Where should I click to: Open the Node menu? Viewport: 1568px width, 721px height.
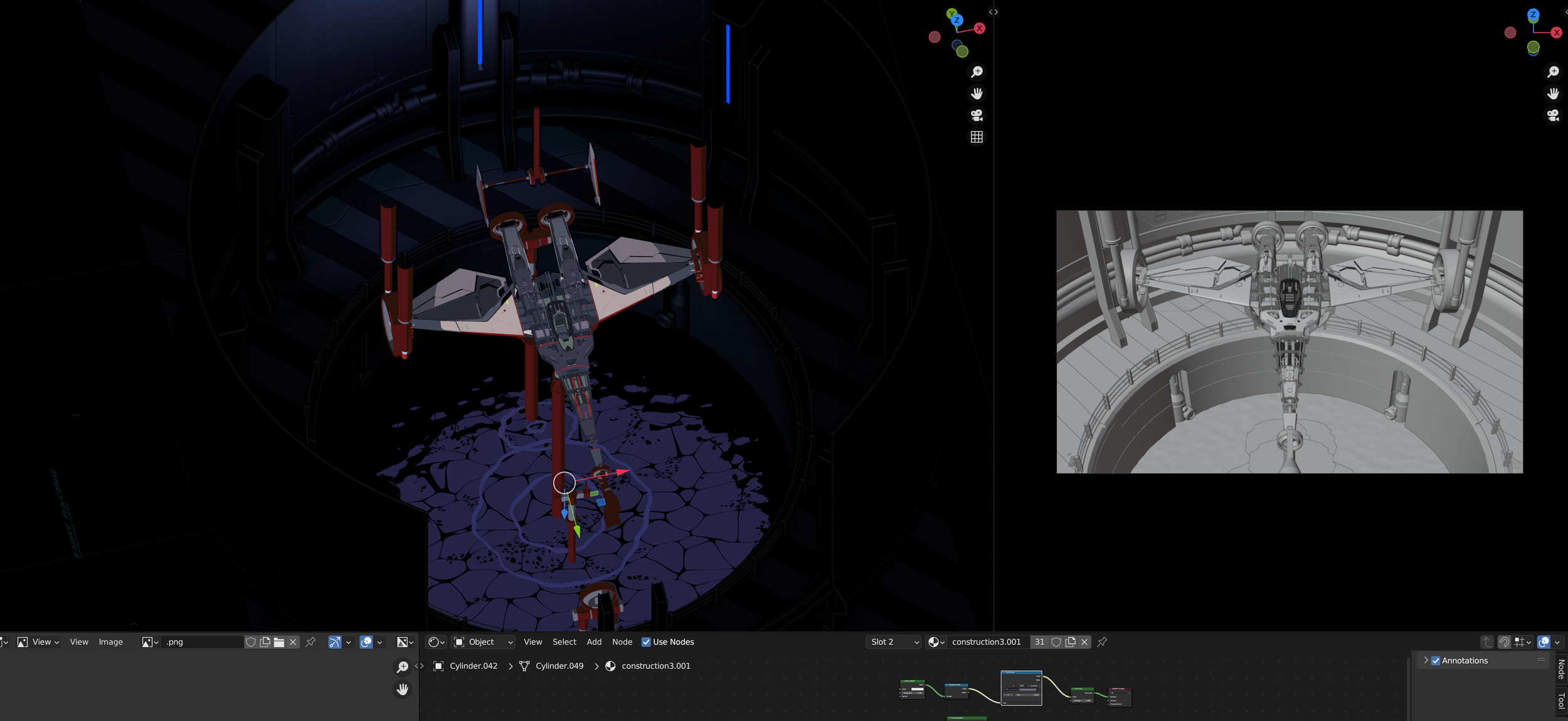(622, 642)
